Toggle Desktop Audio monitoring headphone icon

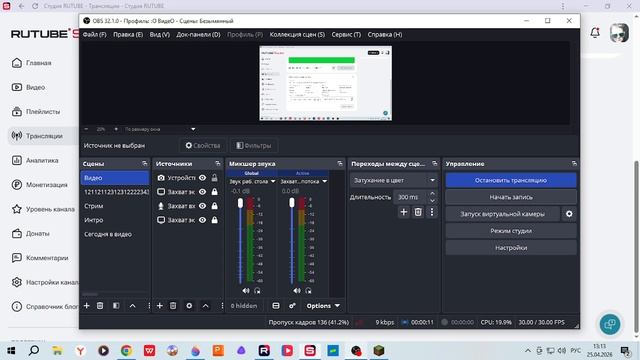(x=258, y=291)
